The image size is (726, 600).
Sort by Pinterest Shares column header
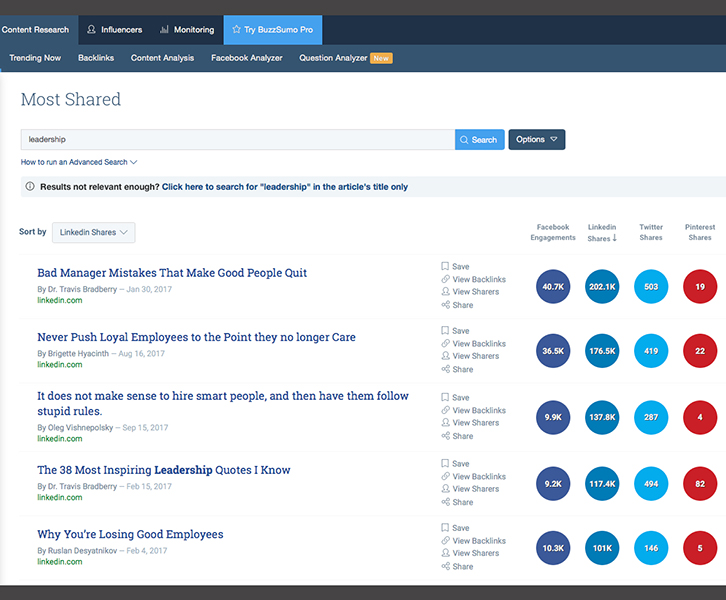pos(700,232)
